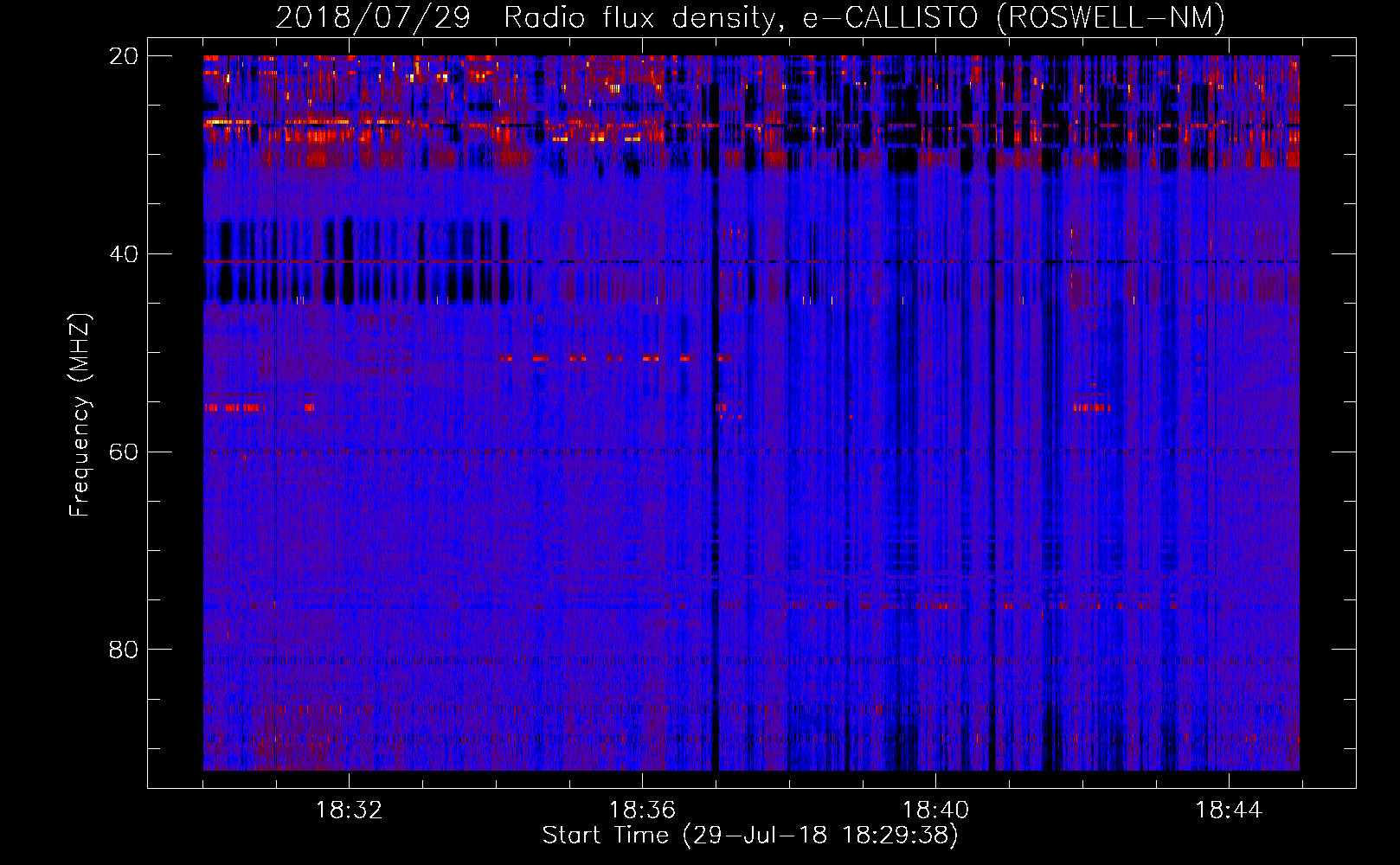Click the 18:36 time tick label
Screen dimensions: 1400x865
(642, 811)
